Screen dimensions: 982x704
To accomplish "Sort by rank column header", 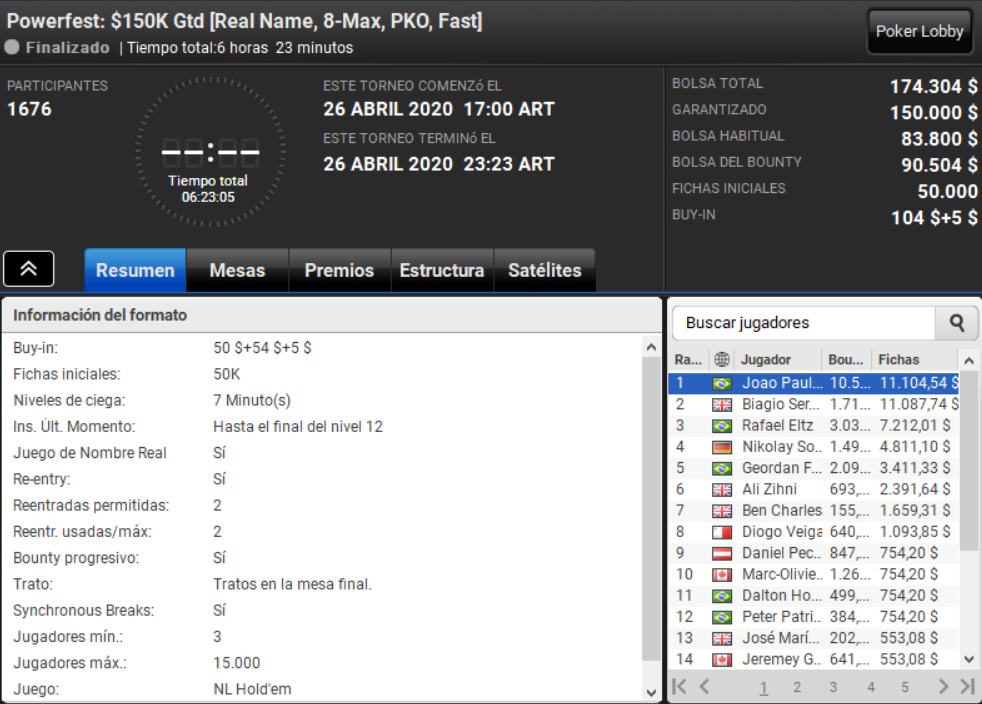I will tap(688, 360).
